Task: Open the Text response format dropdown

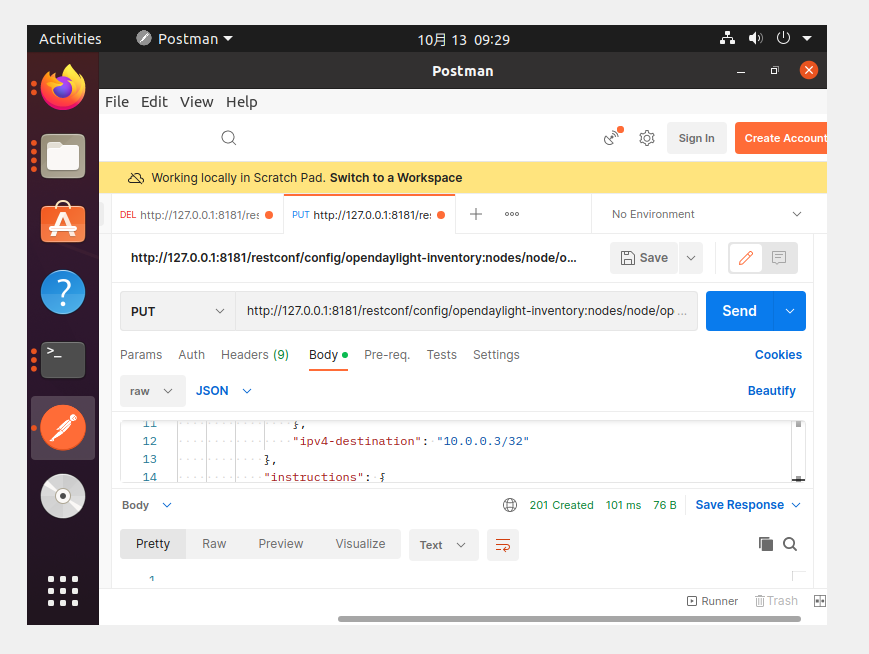Action: click(443, 545)
